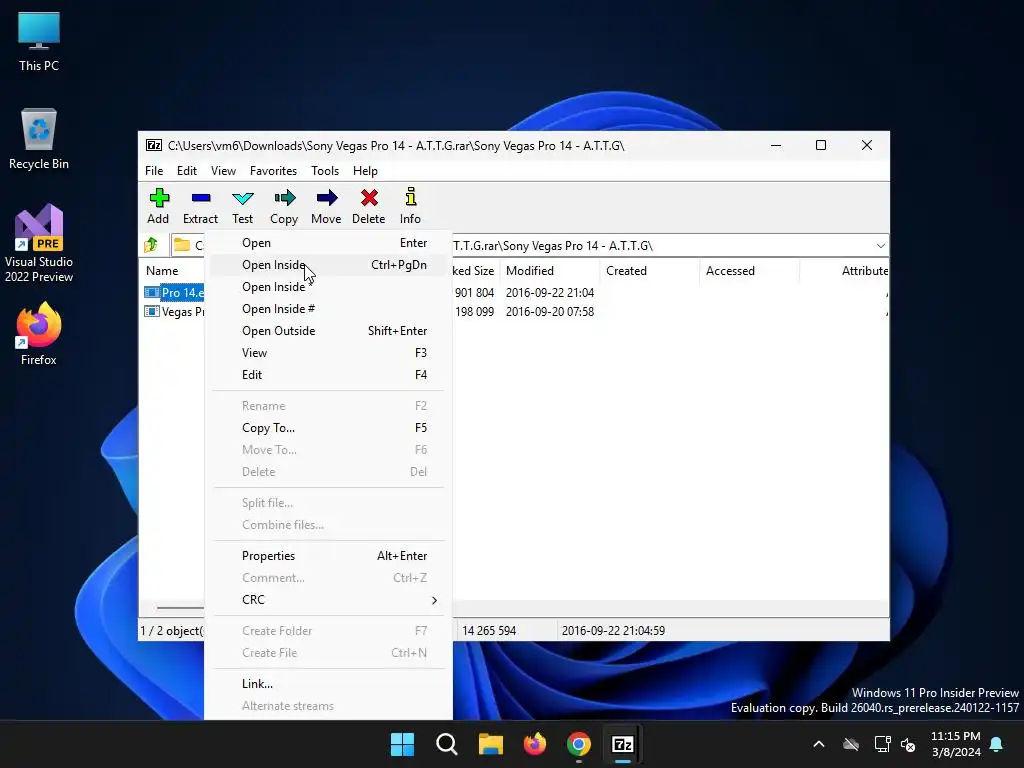Click the file icon of Pro 14 row
The width and height of the screenshot is (1024, 768).
[x=152, y=293]
